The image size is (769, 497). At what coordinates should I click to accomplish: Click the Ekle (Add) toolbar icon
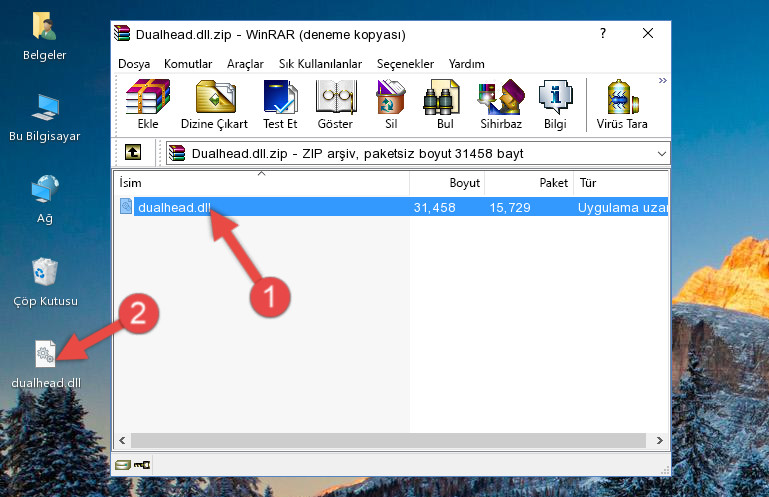click(148, 104)
